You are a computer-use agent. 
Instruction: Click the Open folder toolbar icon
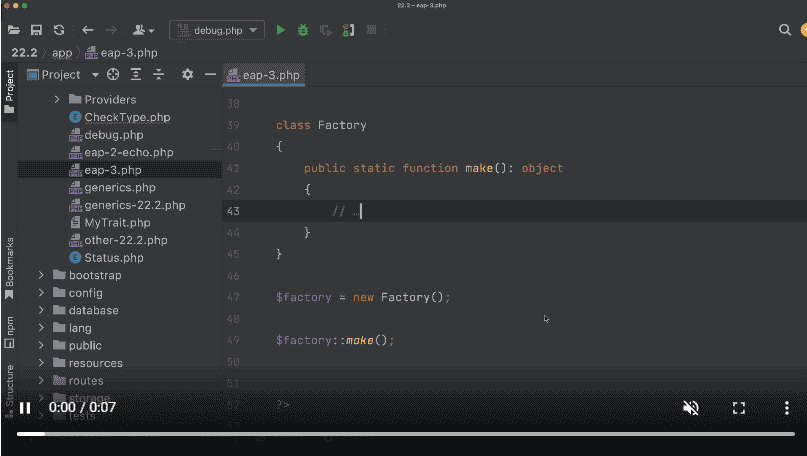(14, 30)
